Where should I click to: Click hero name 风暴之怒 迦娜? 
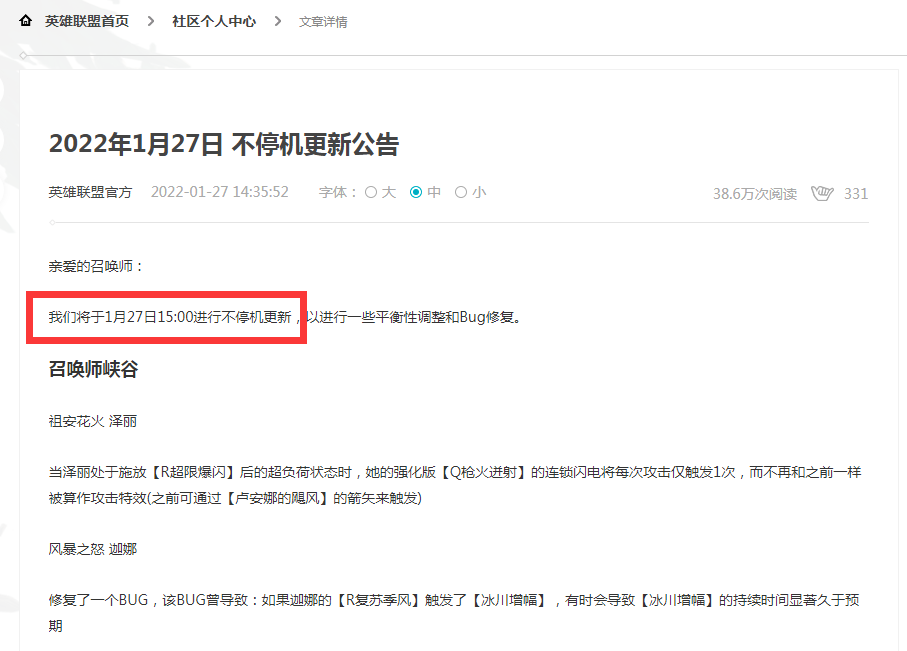pos(93,549)
